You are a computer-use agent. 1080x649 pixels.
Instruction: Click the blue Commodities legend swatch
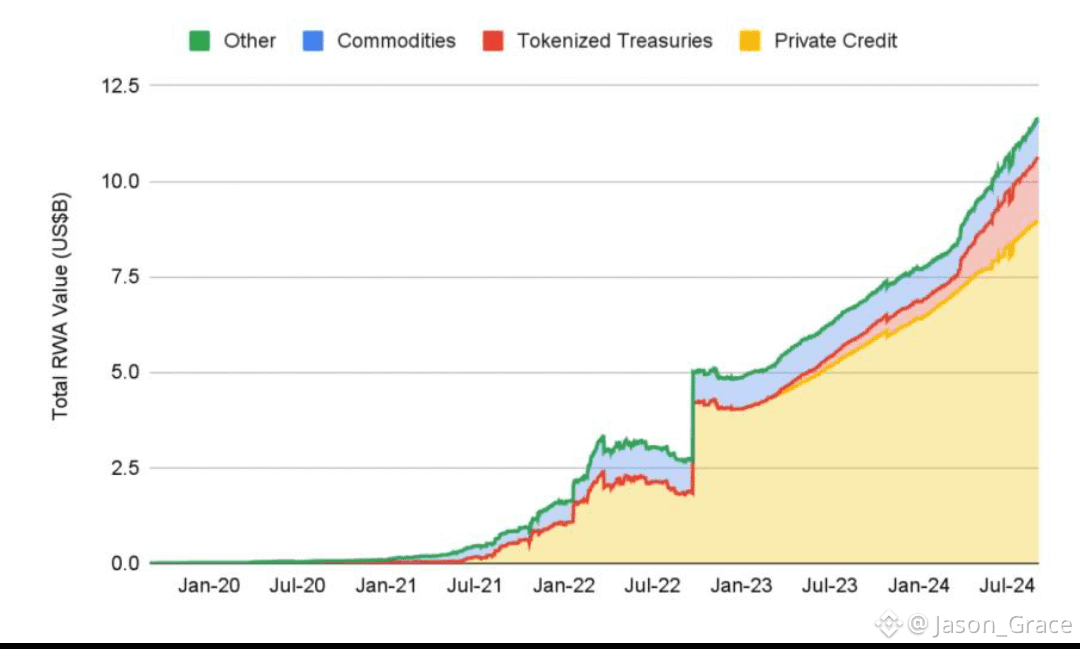(x=314, y=41)
